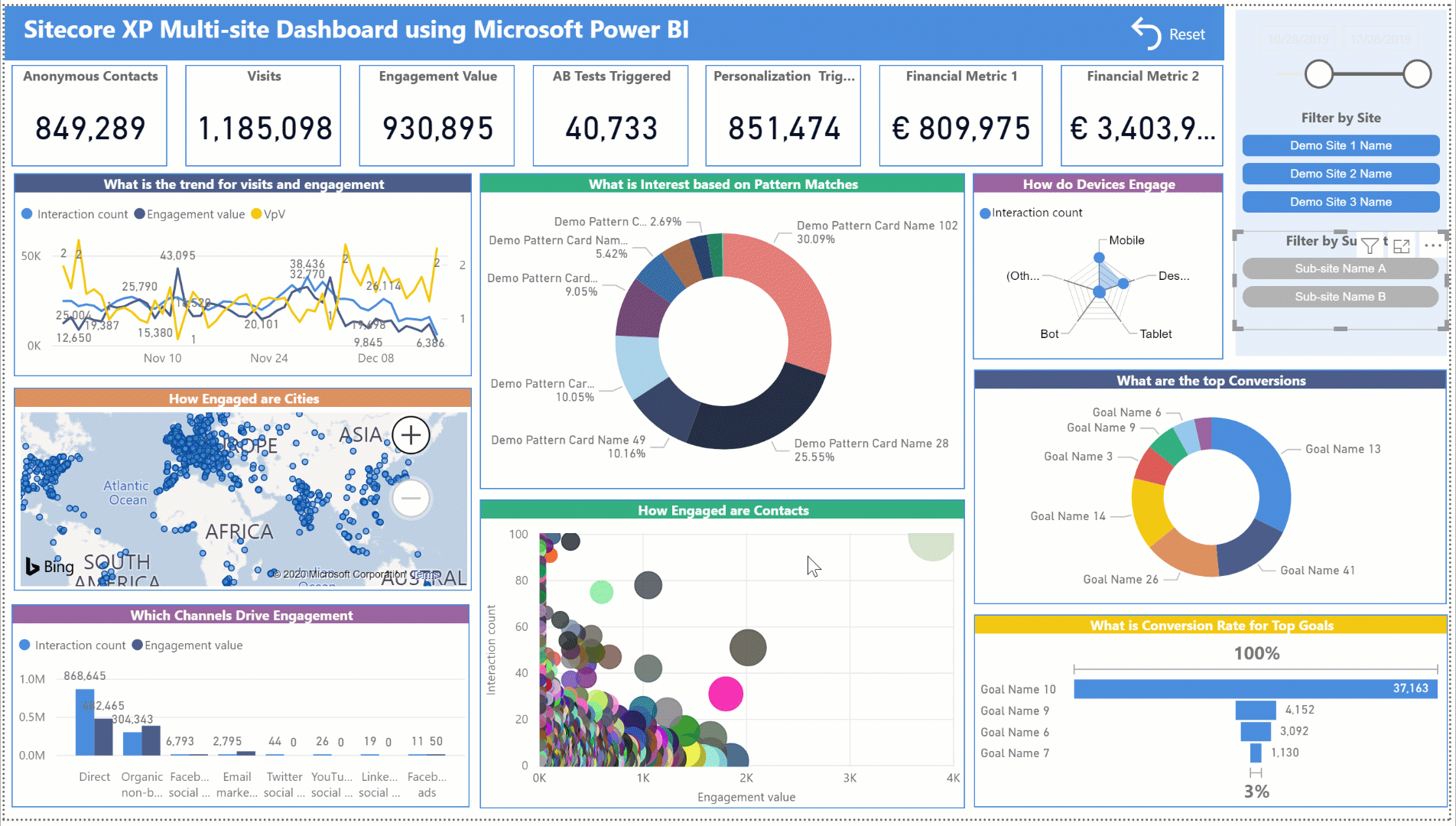
Task: Click the focus mode icon on slicer
Action: [x=1402, y=246]
